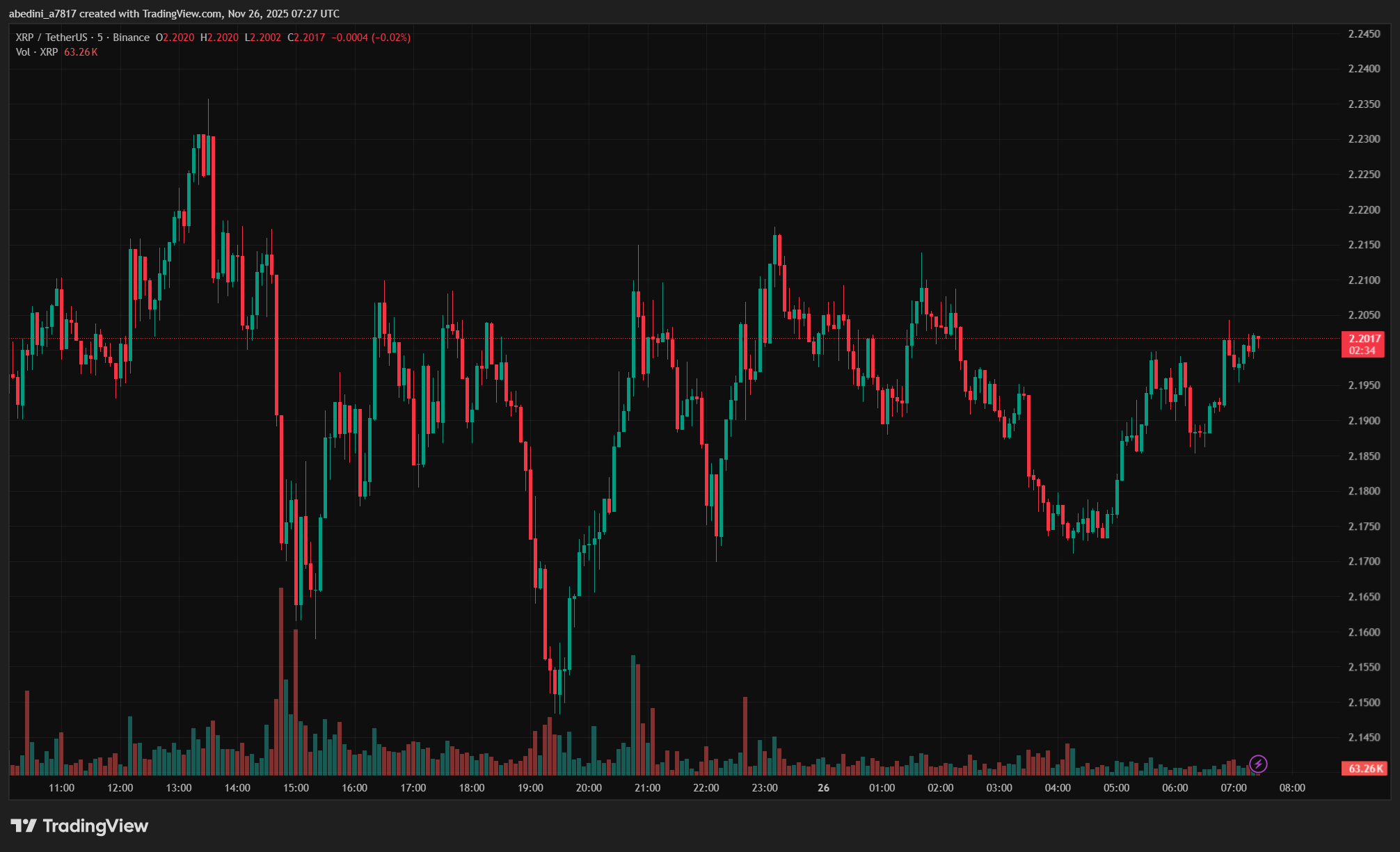The width and height of the screenshot is (1400, 852).
Task: Click the 08:00 time axis label
Action: pyautogui.click(x=1292, y=788)
